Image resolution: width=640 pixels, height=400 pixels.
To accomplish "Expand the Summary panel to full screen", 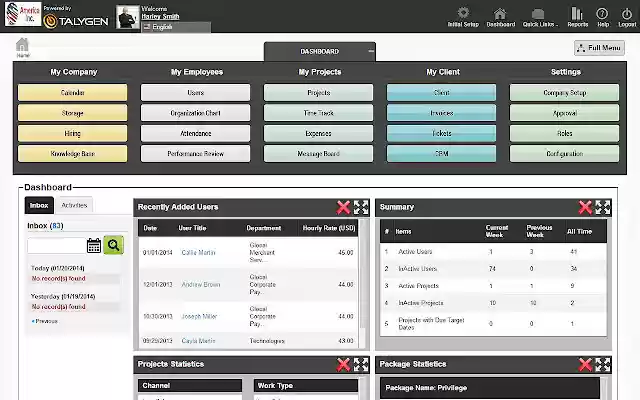I will pyautogui.click(x=602, y=207).
